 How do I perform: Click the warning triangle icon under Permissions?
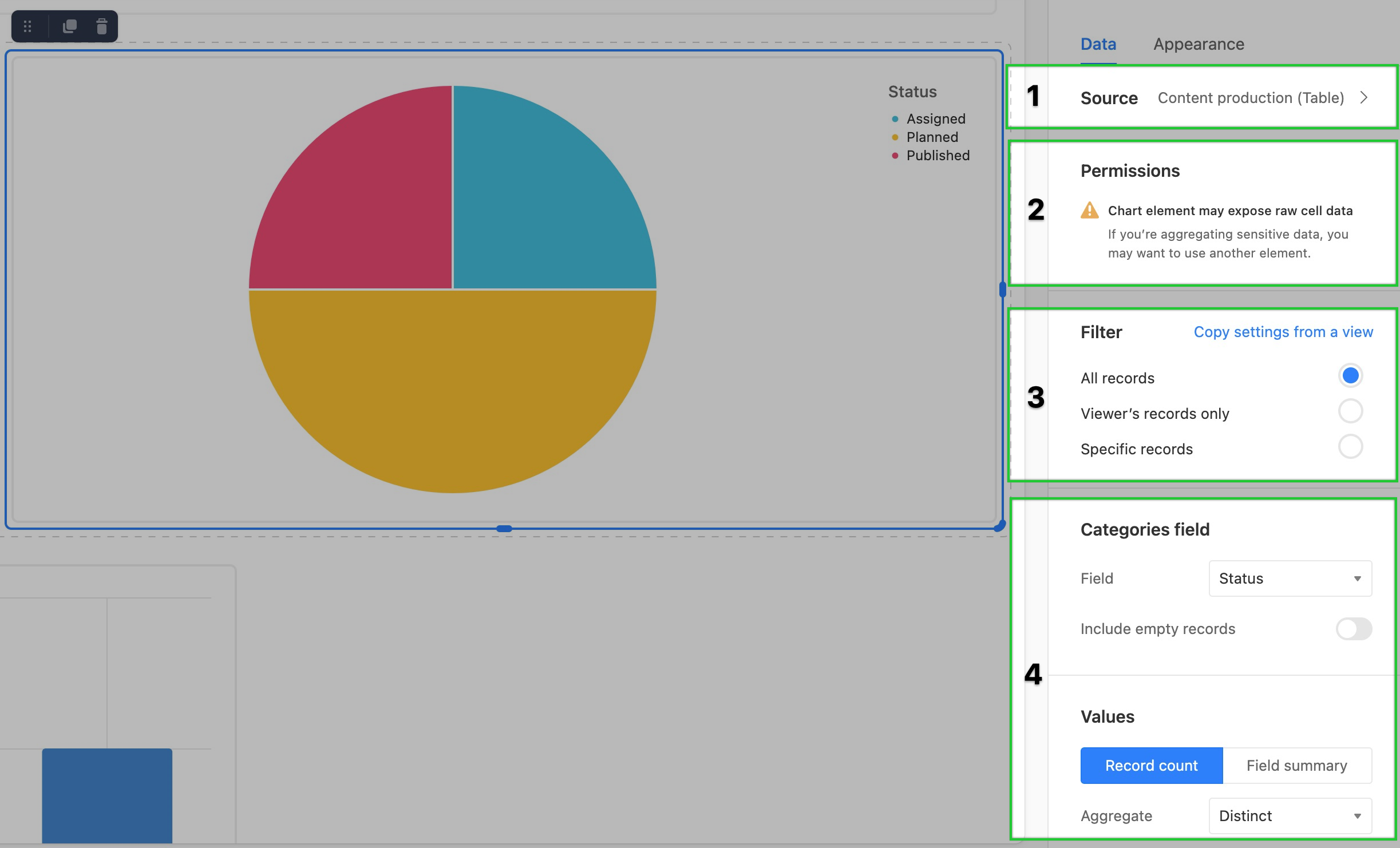click(1089, 210)
